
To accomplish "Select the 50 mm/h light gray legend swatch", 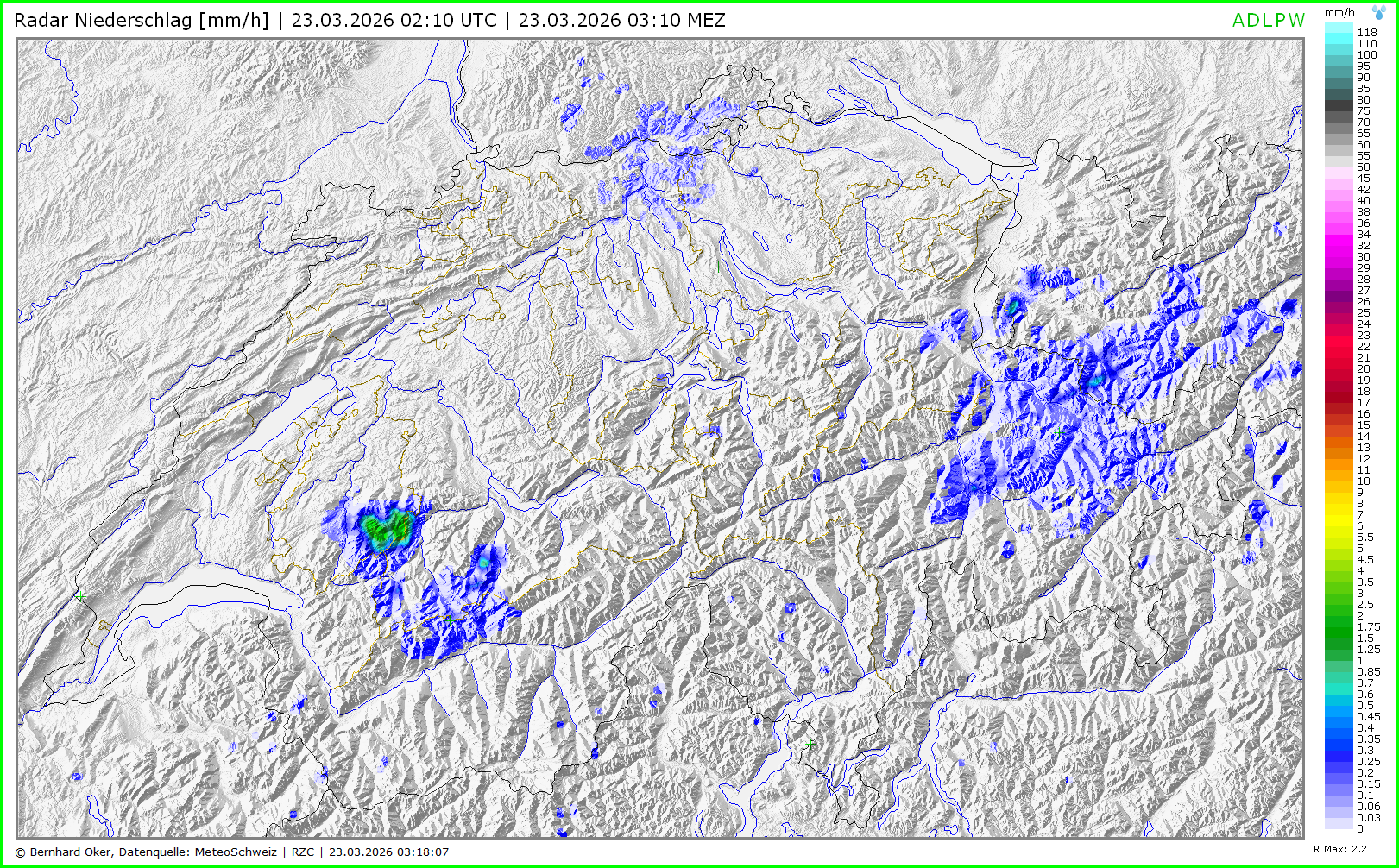I will point(1339,167).
